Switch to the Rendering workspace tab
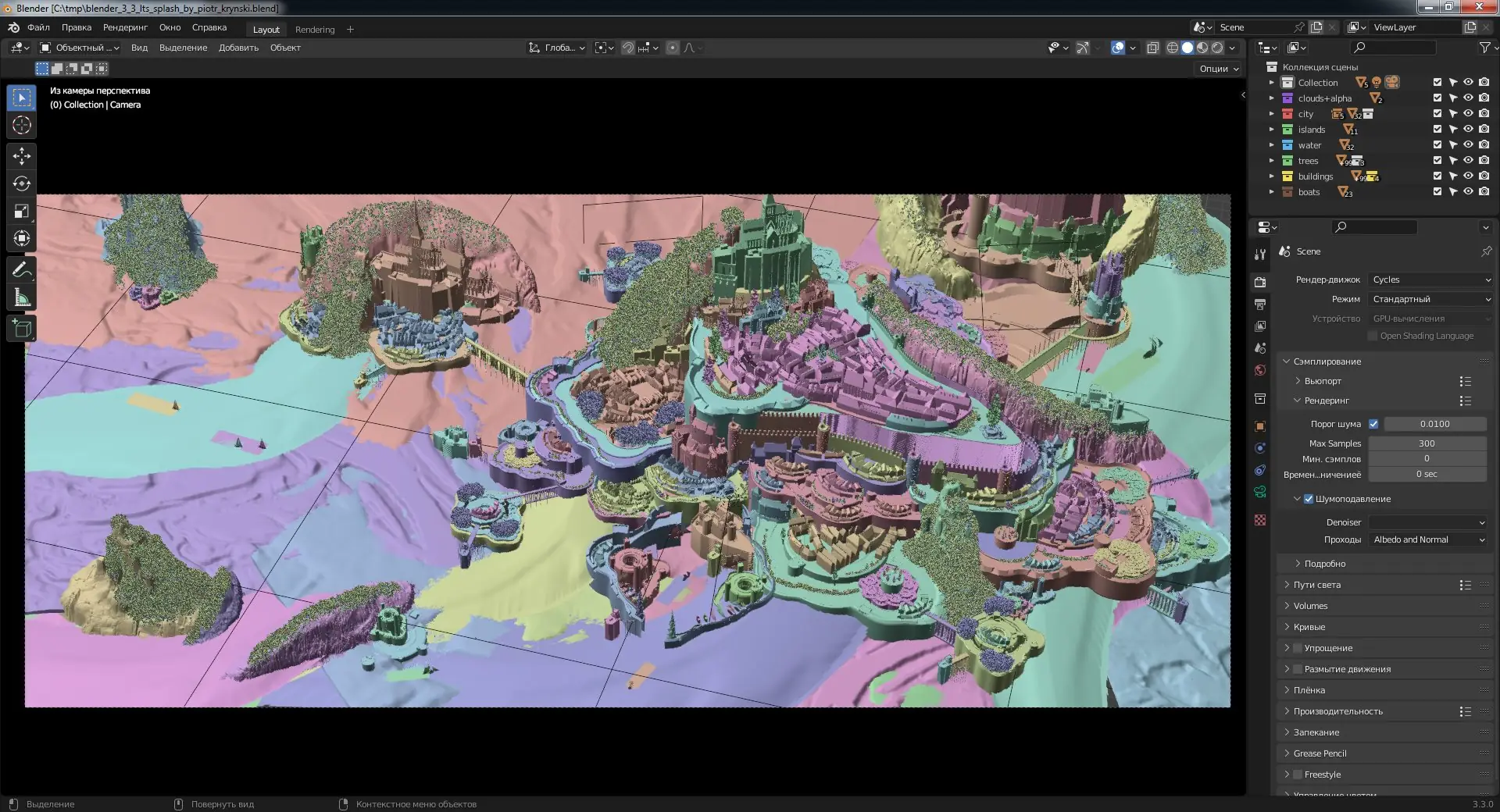This screenshot has height=812, width=1500. 315,30
